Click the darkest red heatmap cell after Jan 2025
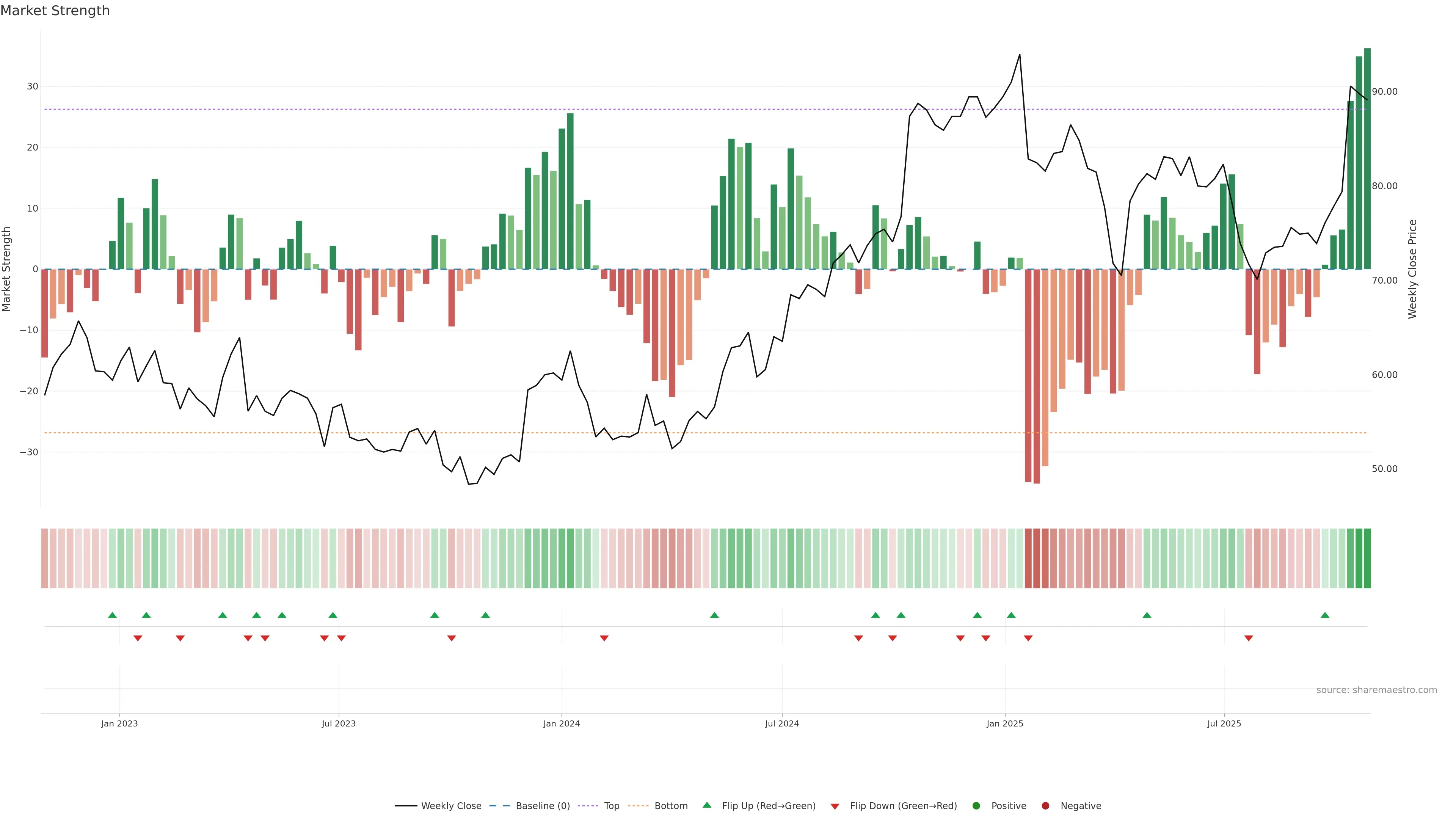Screen dimensions: 1456x819 (x=1037, y=558)
